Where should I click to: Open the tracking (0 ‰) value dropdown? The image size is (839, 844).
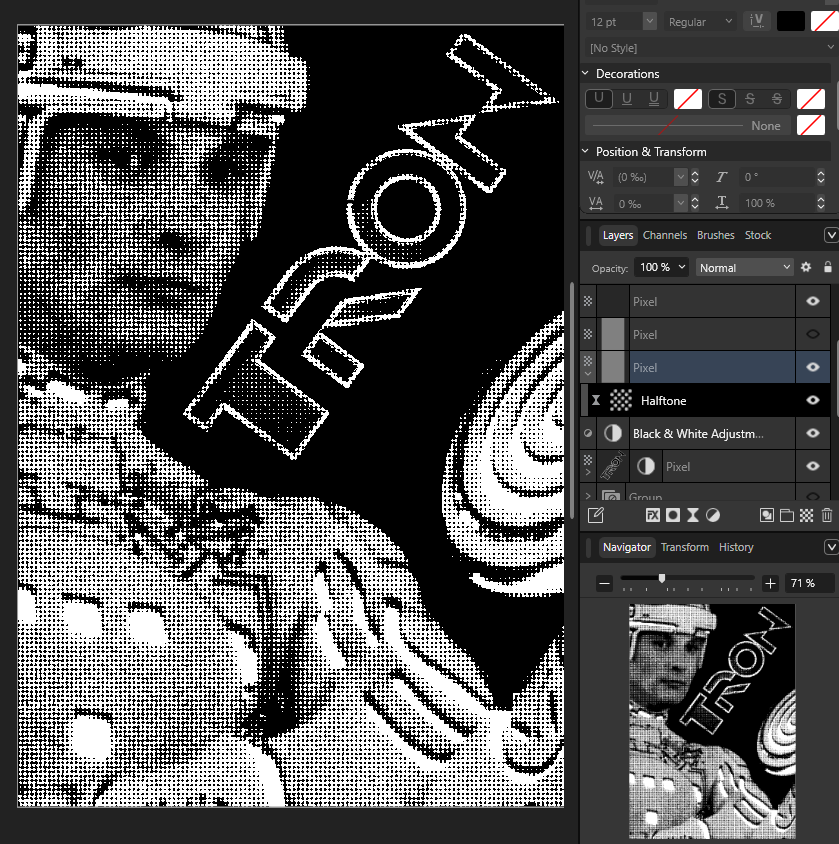click(x=680, y=177)
